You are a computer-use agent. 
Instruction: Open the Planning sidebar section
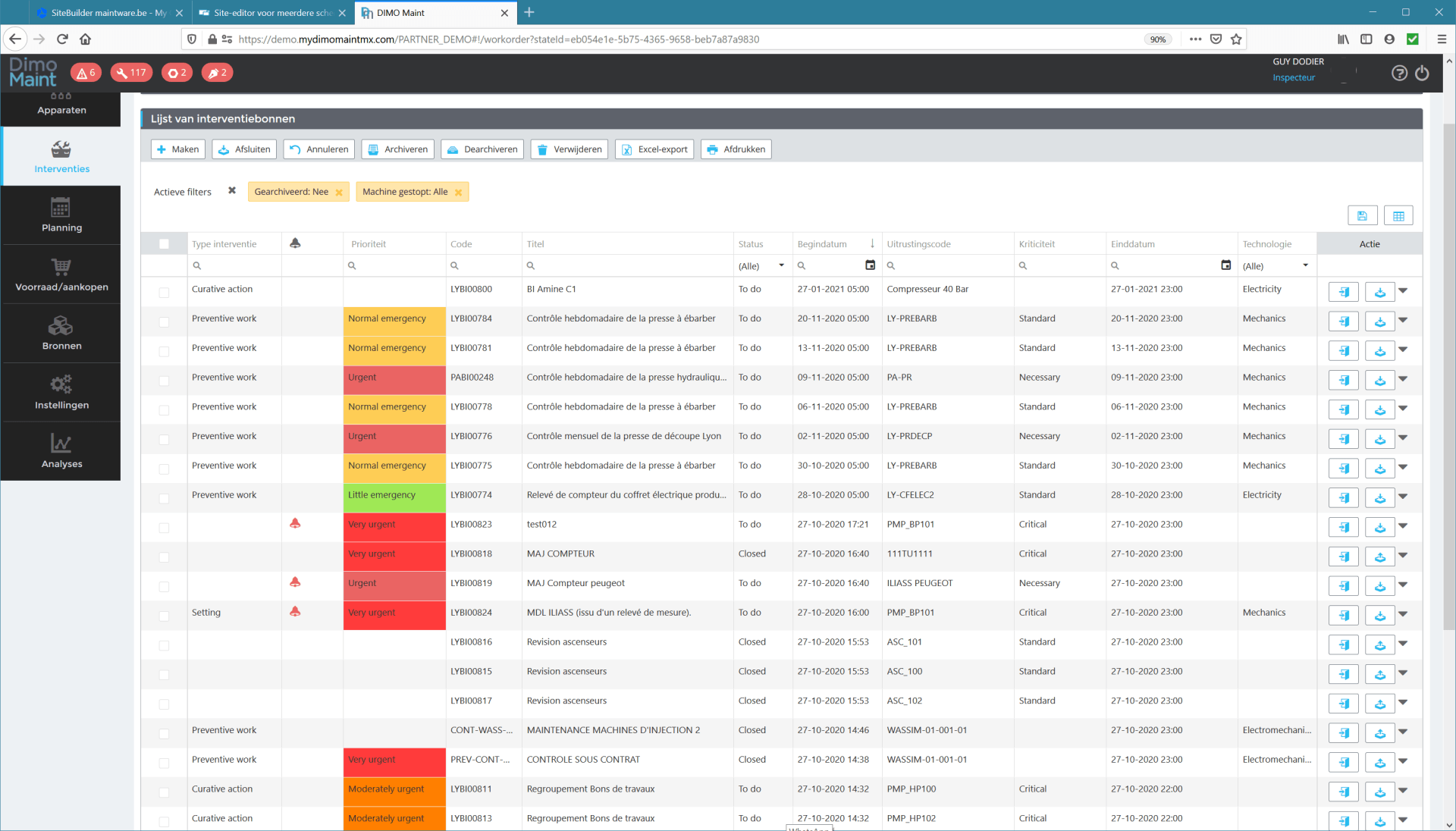[61, 215]
